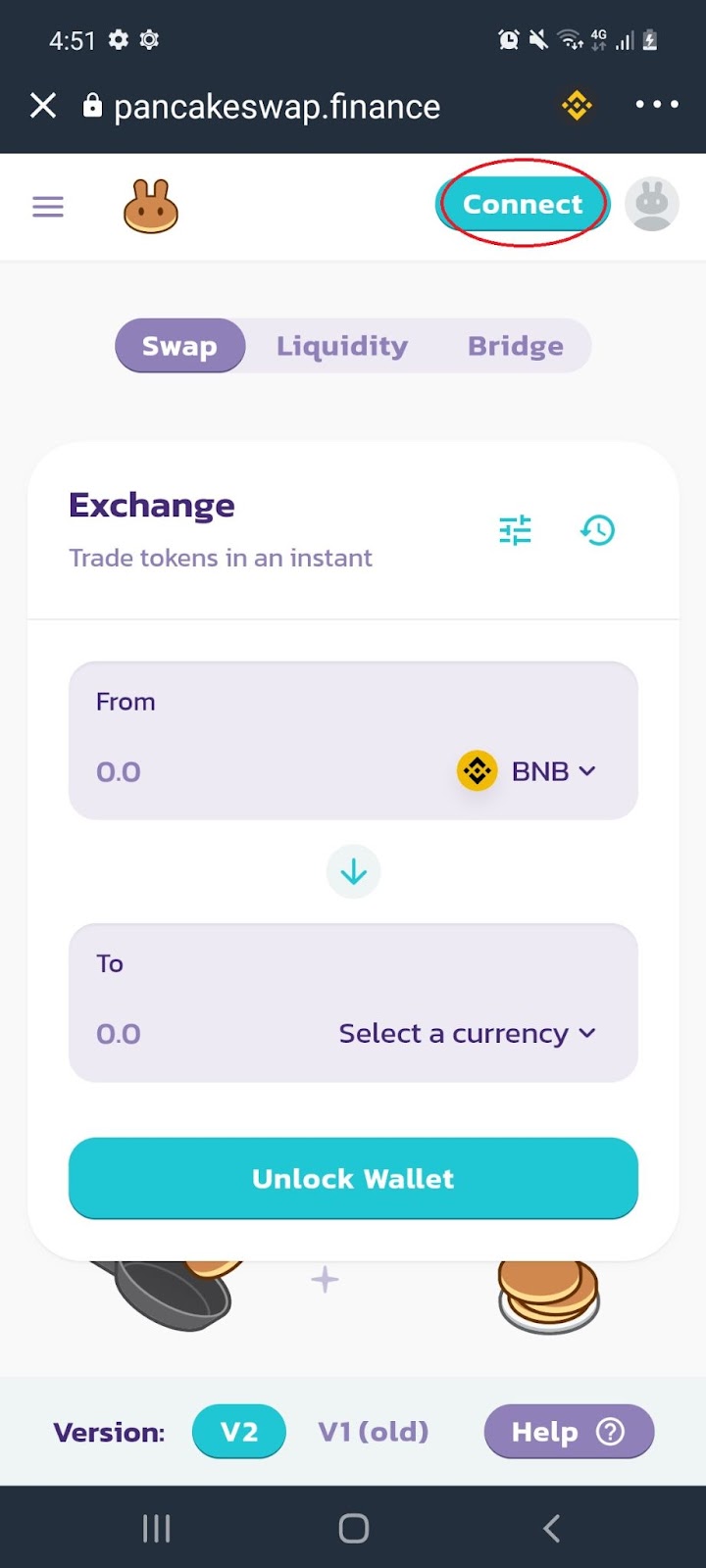The width and height of the screenshot is (706, 1568).
Task: Select the Swap tab
Action: (x=179, y=346)
